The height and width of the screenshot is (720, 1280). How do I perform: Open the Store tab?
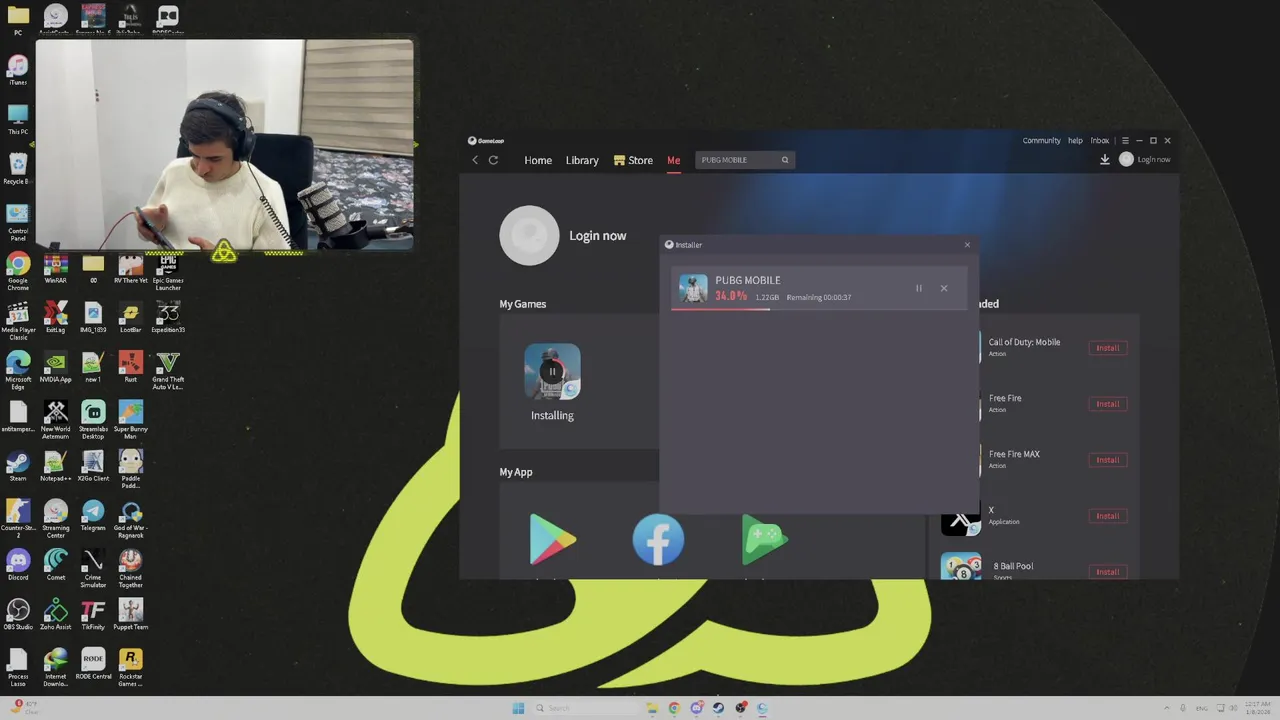point(634,160)
